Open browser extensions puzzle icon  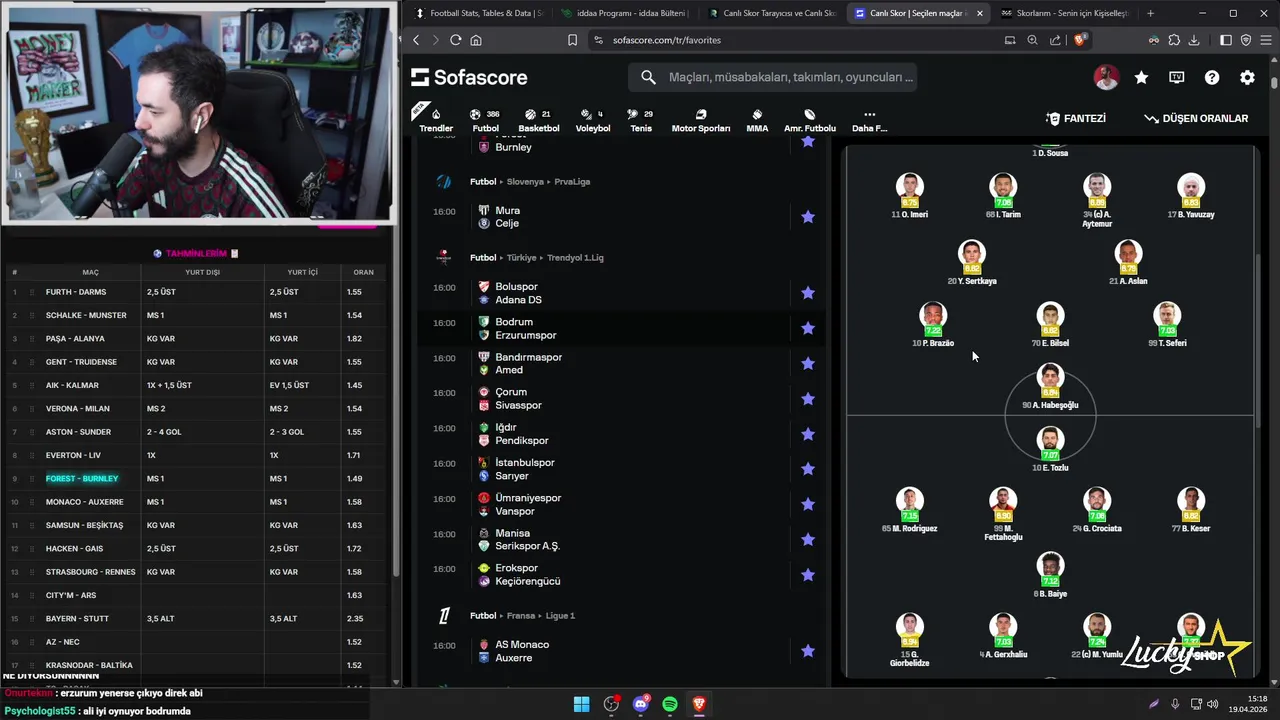[x=1174, y=40]
